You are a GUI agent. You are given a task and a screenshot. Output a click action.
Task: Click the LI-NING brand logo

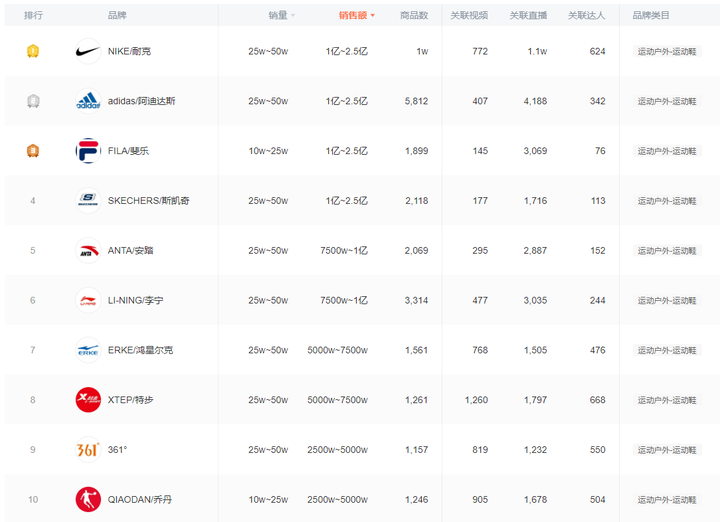88,300
